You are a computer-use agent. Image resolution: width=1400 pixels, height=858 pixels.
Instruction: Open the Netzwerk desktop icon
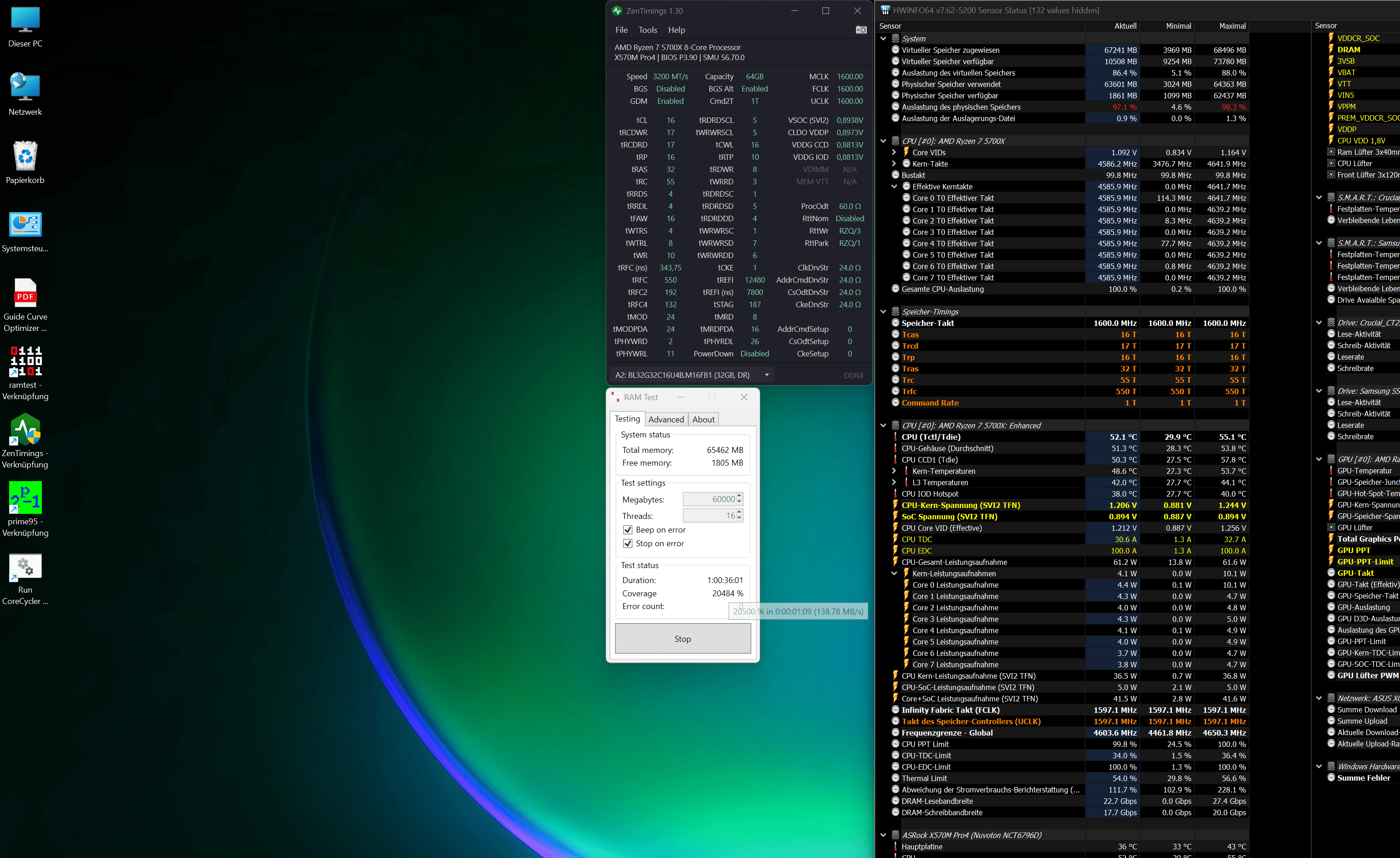(25, 94)
